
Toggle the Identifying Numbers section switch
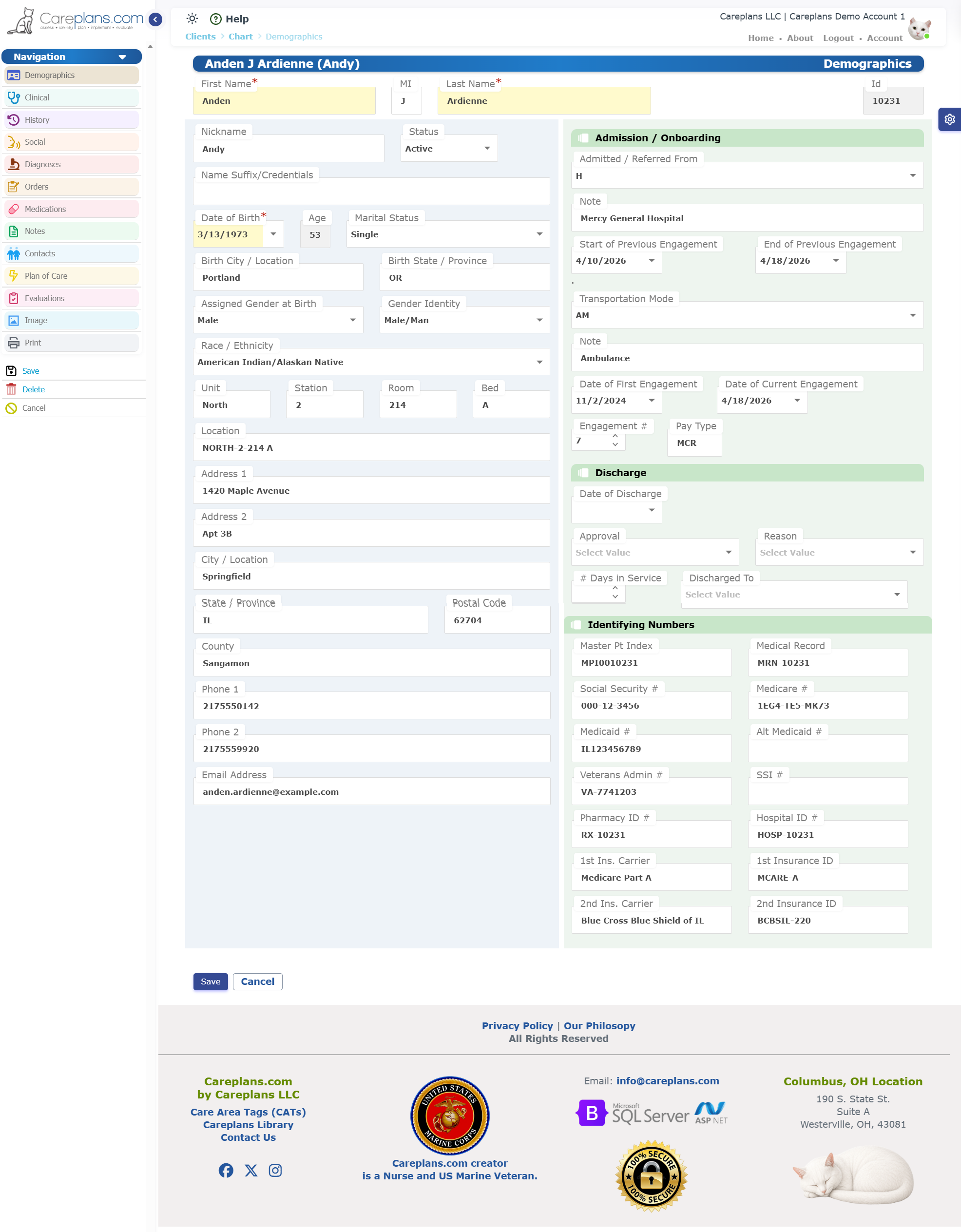coord(576,625)
